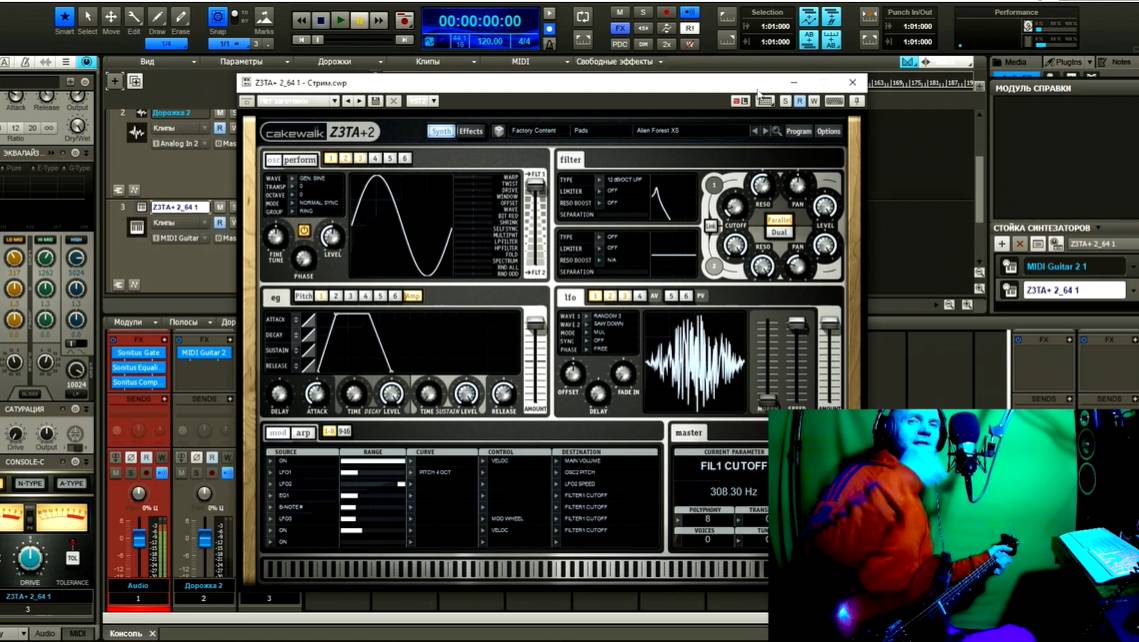Enable plugin automation Read R button
This screenshot has height=642, width=1139.
[799, 101]
